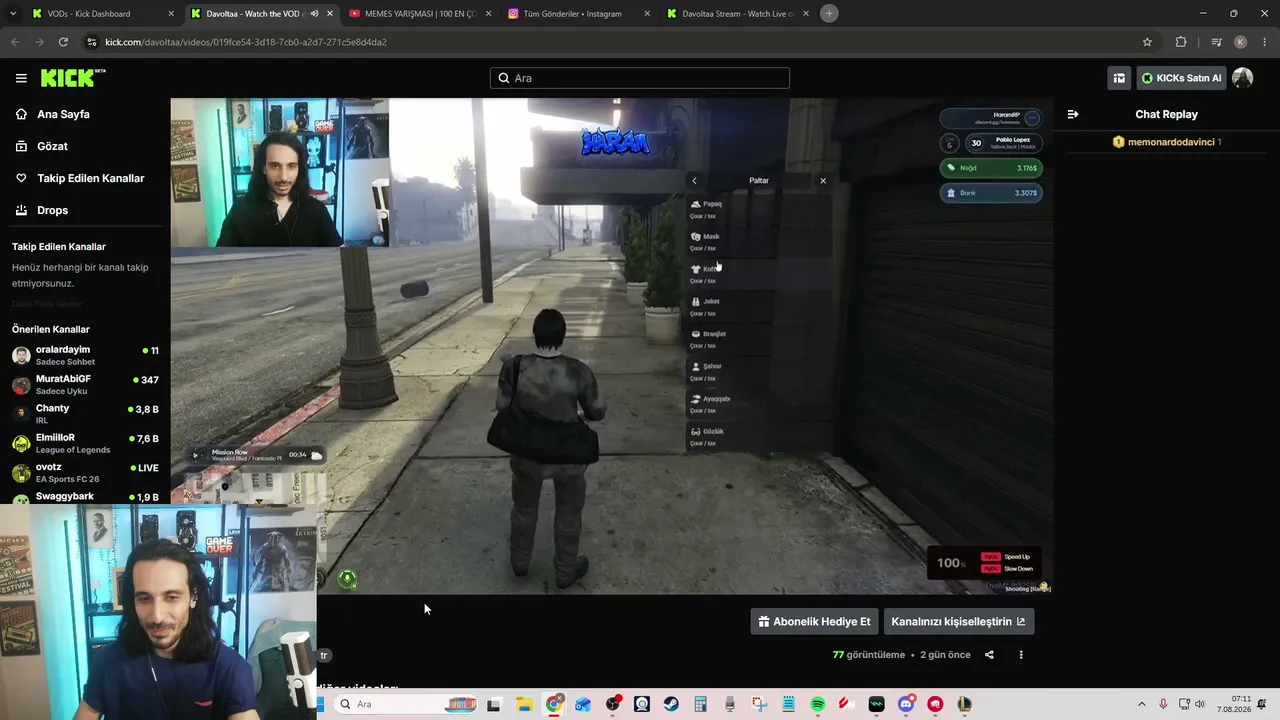The height and width of the screenshot is (720, 1280).
Task: Toggle the Gözlük clothing item
Action: point(759,437)
